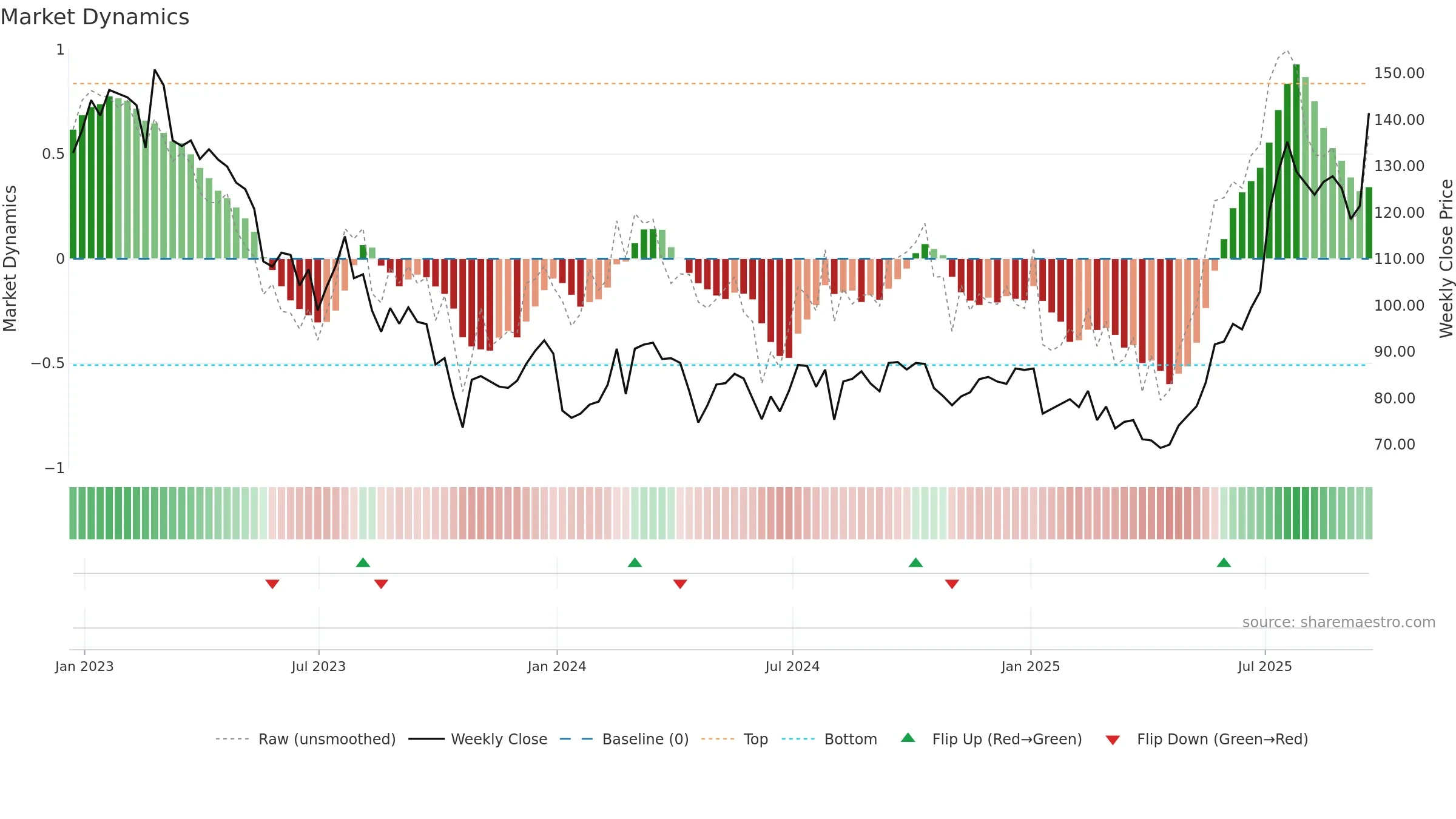Click the tallest dark green bar near Jul 2025
The height and width of the screenshot is (819, 1456).
click(1296, 161)
